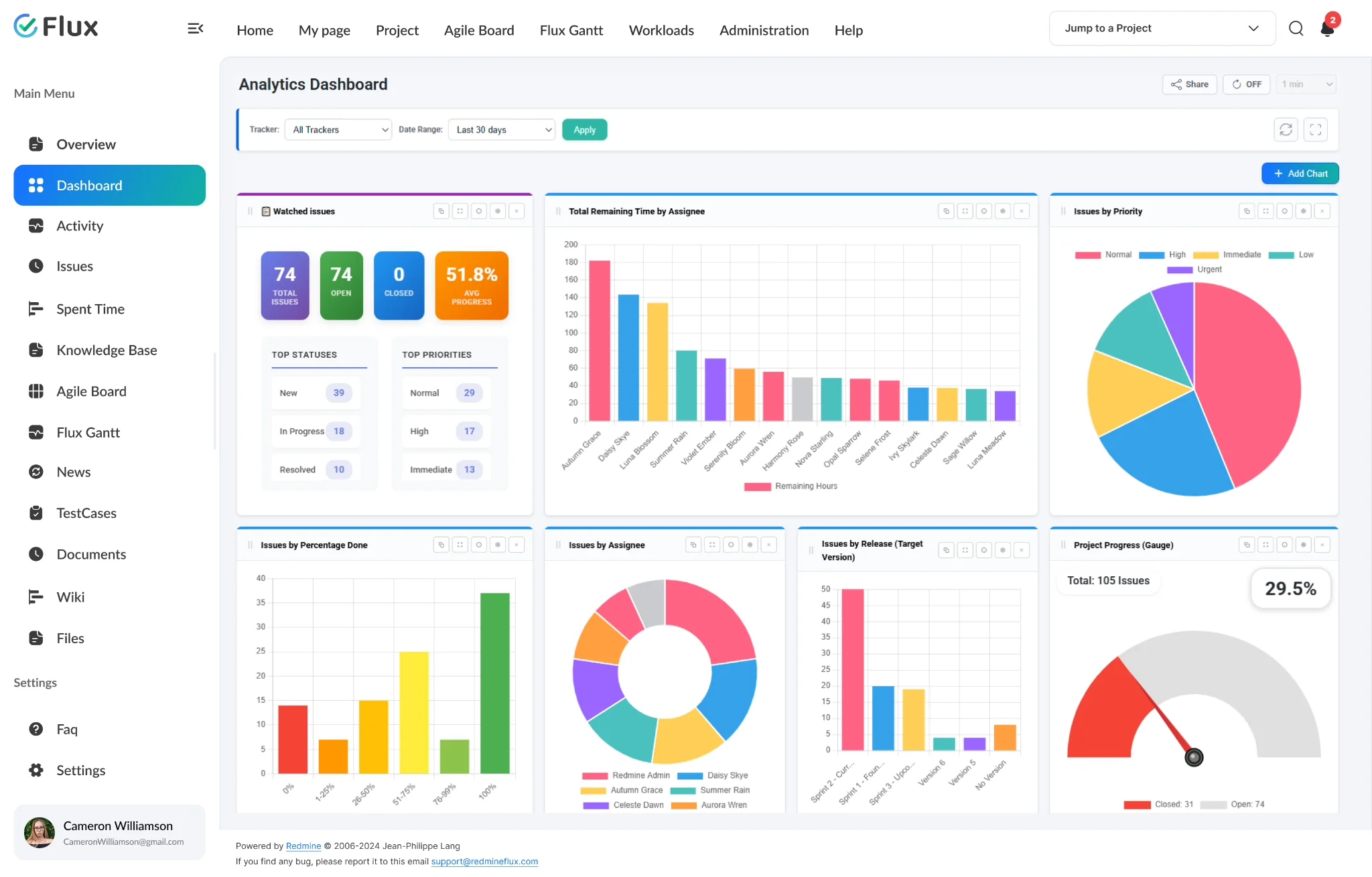The image size is (1372, 877).
Task: Toggle Redmine Admin in Assignee legend
Action: click(x=626, y=775)
